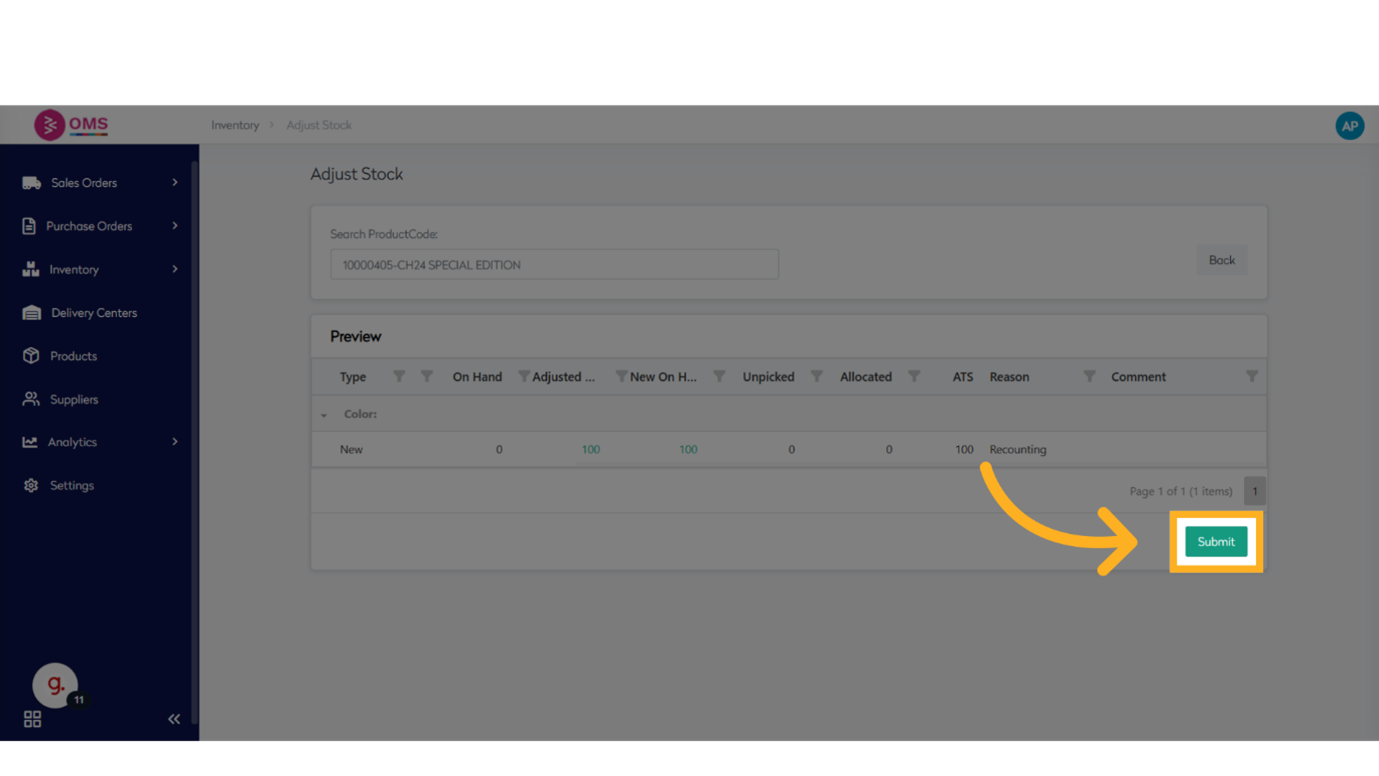Click the Back button
This screenshot has height=776, width=1379.
pyautogui.click(x=1221, y=260)
